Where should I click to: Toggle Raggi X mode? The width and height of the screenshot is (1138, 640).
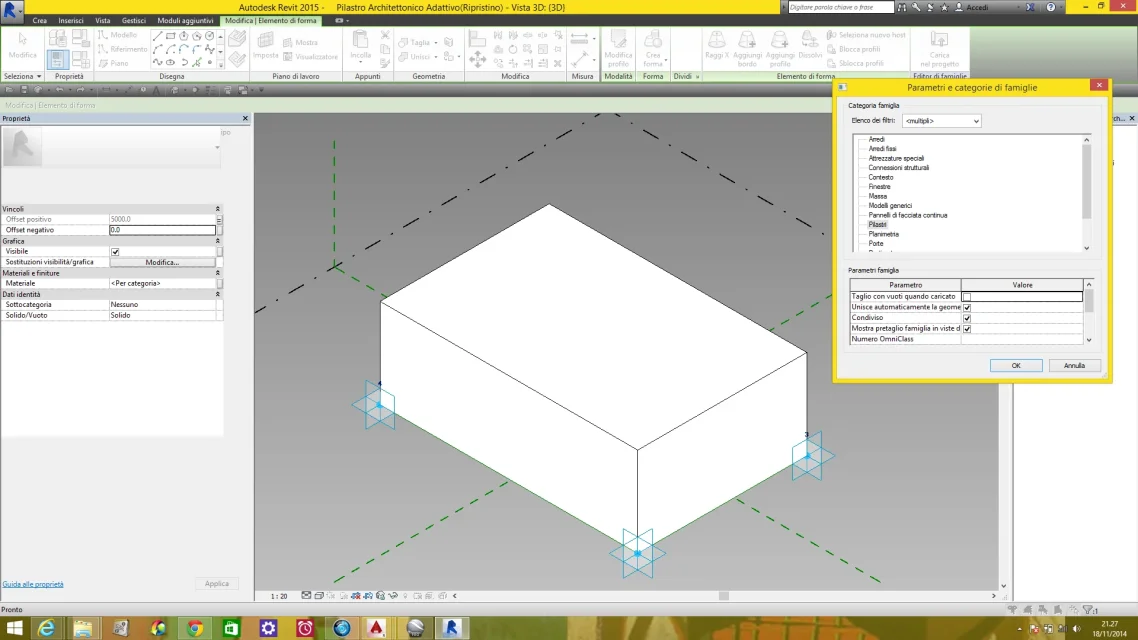tap(716, 45)
